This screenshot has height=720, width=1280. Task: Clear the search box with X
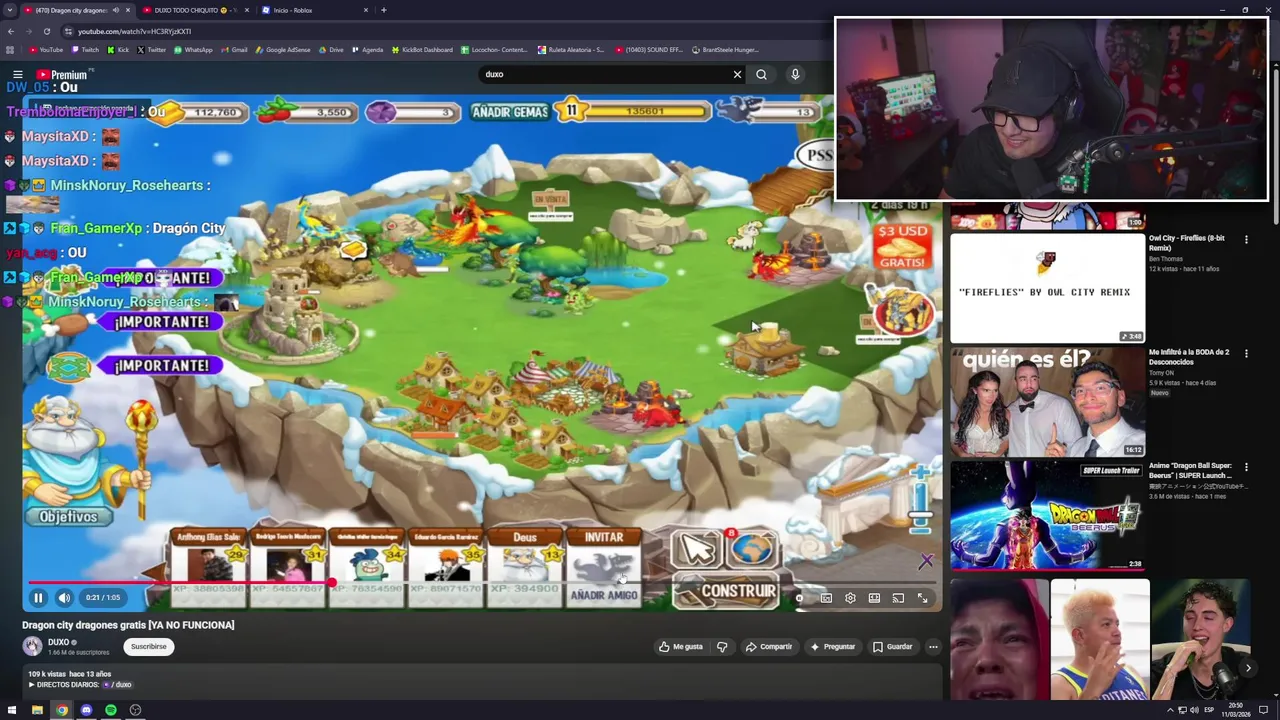[737, 75]
